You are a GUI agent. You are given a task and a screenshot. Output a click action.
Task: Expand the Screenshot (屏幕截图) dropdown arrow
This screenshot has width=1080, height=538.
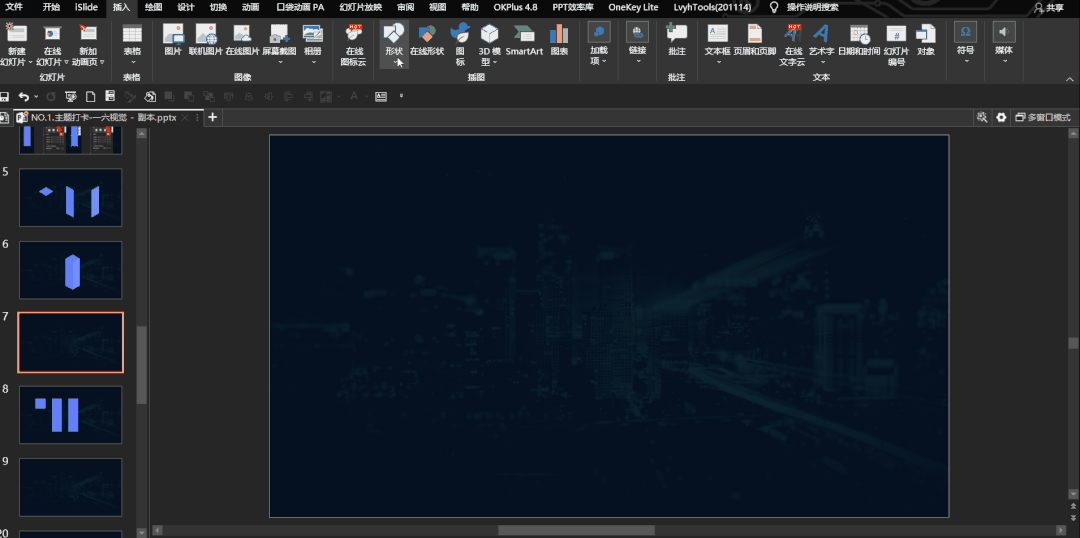(x=280, y=62)
